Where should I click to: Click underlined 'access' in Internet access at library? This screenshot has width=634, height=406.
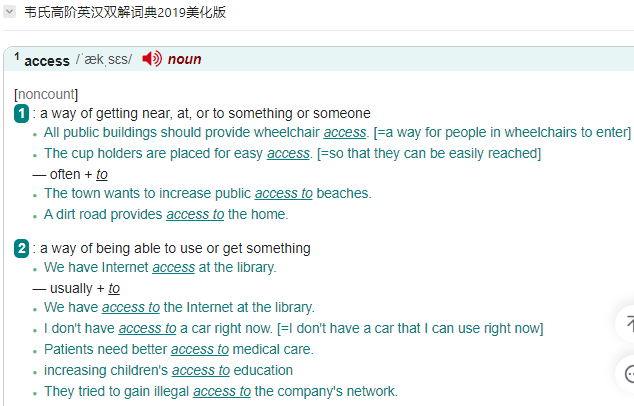[x=173, y=267]
